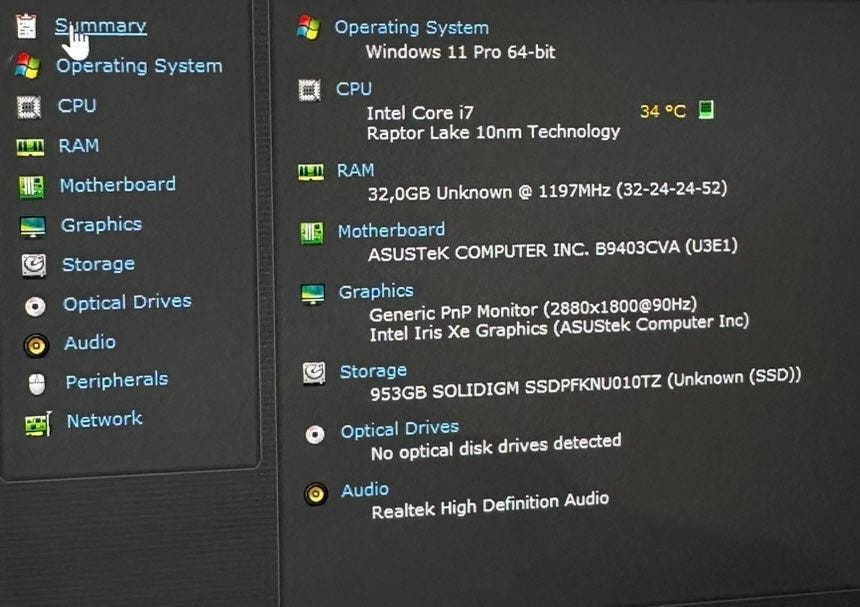Click the Motherboard heading link in summary
Image resolution: width=860 pixels, height=607 pixels.
point(392,230)
